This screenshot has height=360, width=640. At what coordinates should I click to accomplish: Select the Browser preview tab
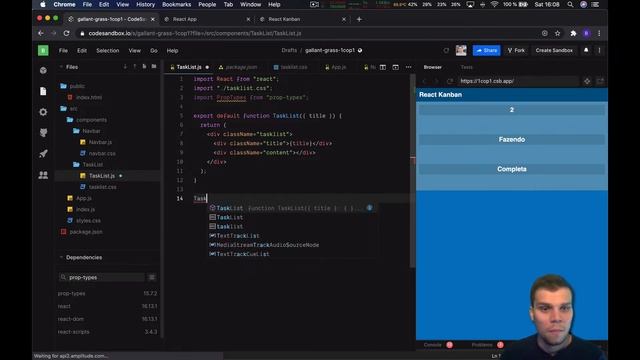433,67
